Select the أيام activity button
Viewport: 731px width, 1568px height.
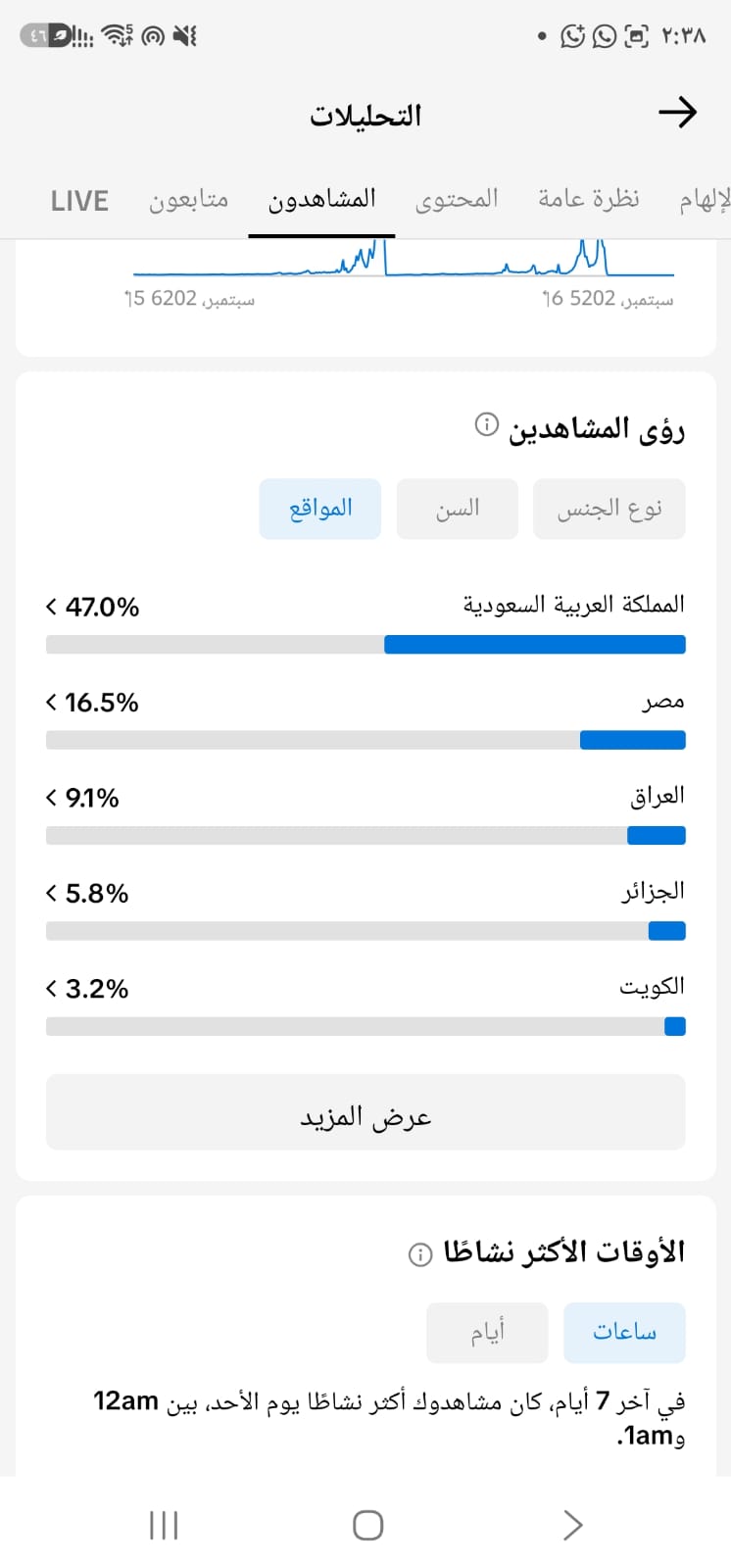tap(487, 1333)
